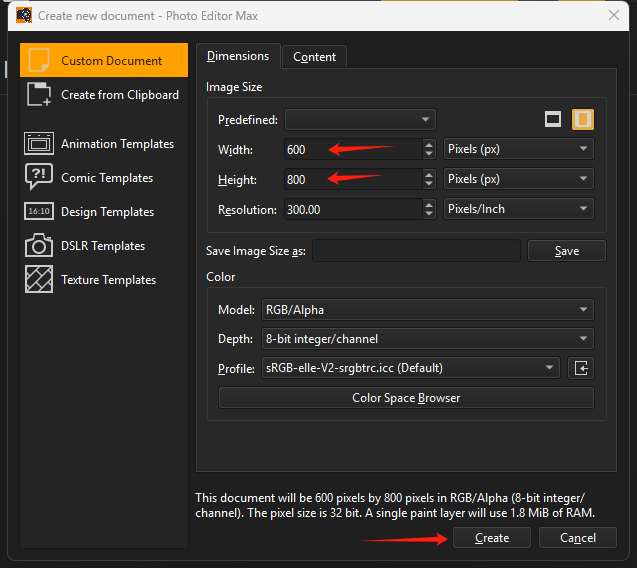Screen dimensions: 637x568
Task: Decrease Width with the down arrow
Action: (429, 154)
